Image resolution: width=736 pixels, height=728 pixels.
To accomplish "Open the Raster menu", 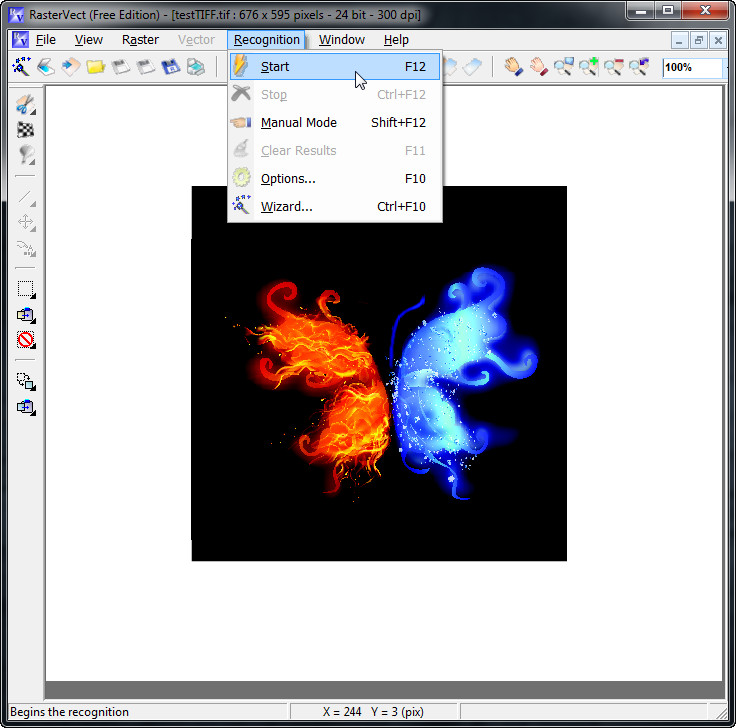I will (140, 40).
